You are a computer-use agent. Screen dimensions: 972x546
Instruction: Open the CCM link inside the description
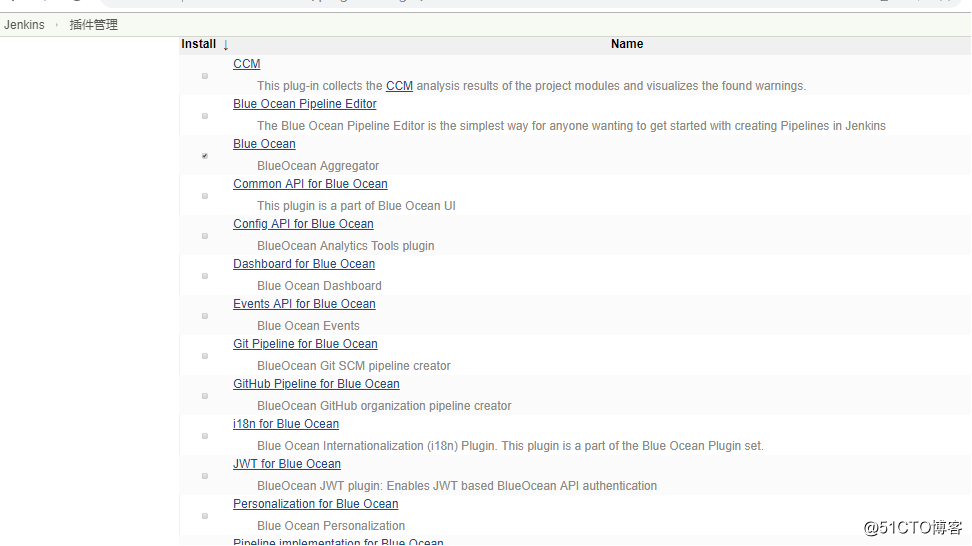coord(399,86)
